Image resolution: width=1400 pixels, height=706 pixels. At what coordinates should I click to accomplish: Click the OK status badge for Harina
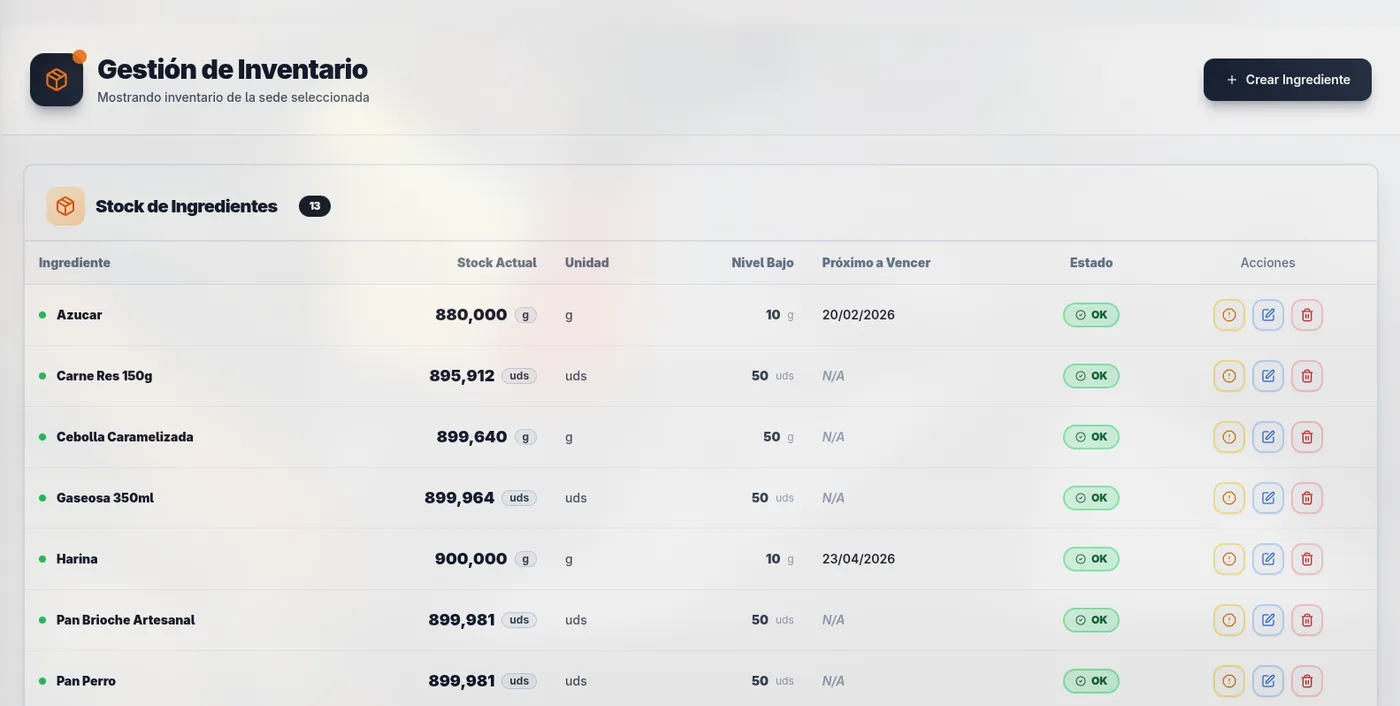tap(1091, 559)
